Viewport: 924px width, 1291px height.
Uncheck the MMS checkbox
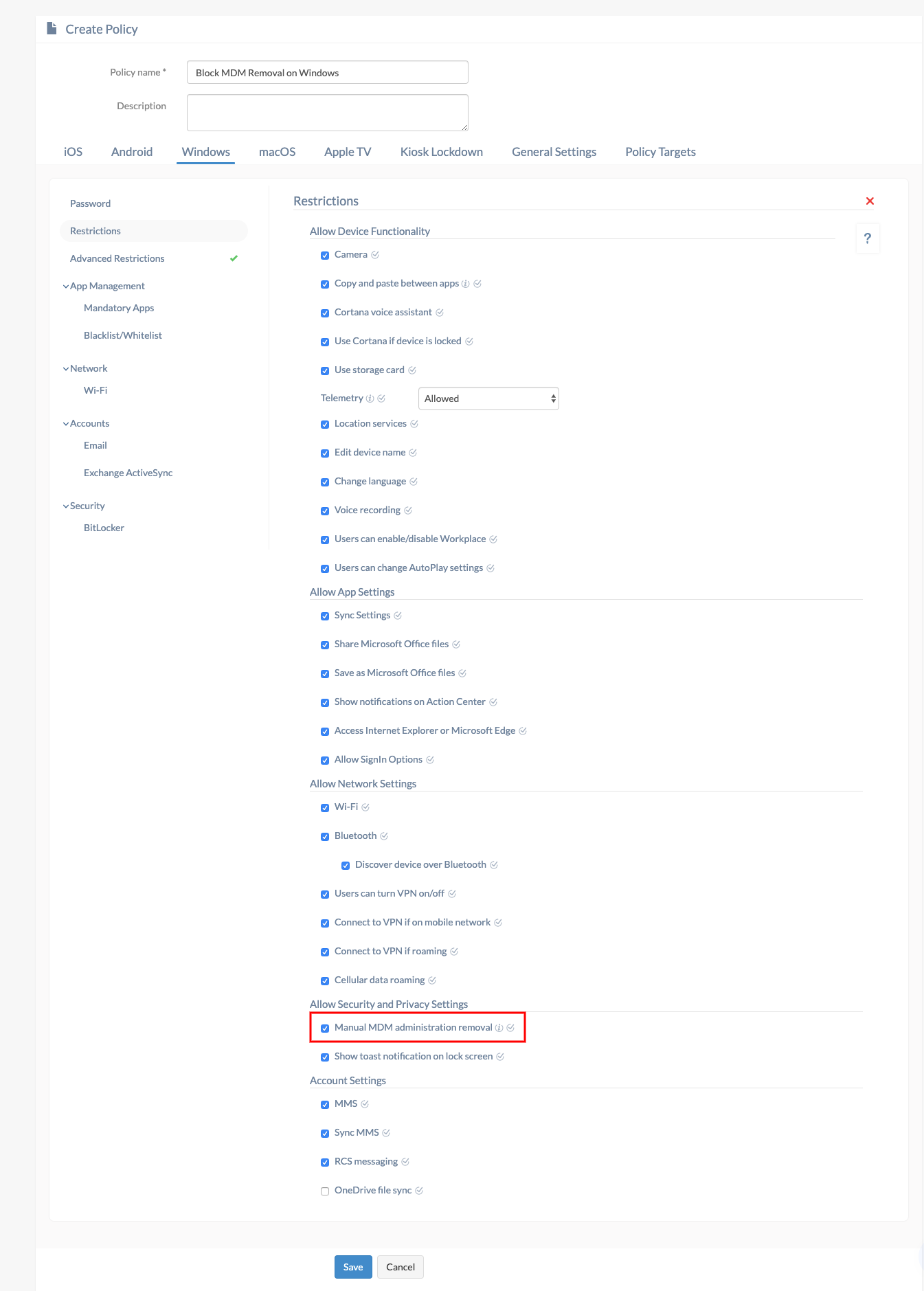[325, 1105]
